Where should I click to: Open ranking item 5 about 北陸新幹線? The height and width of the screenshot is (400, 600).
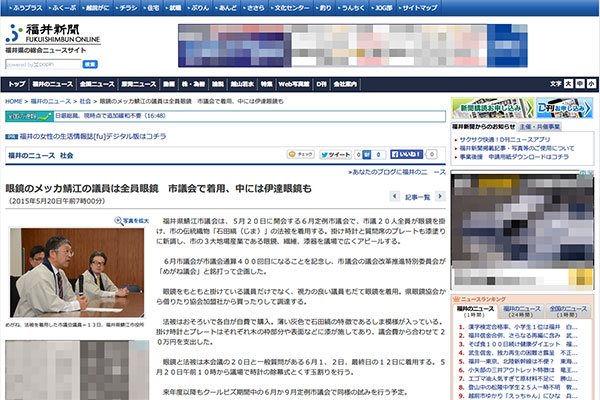coord(523,362)
